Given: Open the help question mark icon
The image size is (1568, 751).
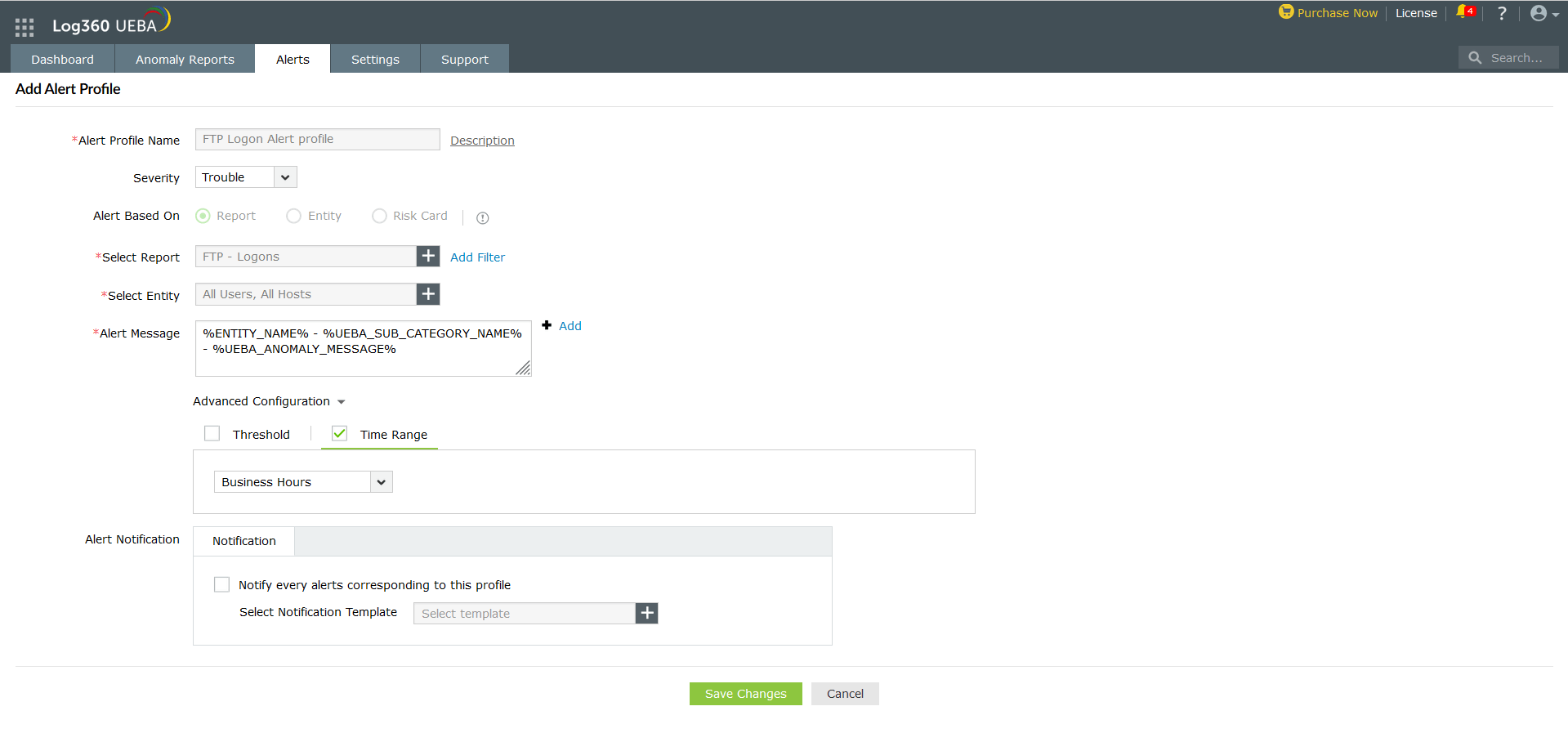Looking at the screenshot, I should coord(1501,13).
